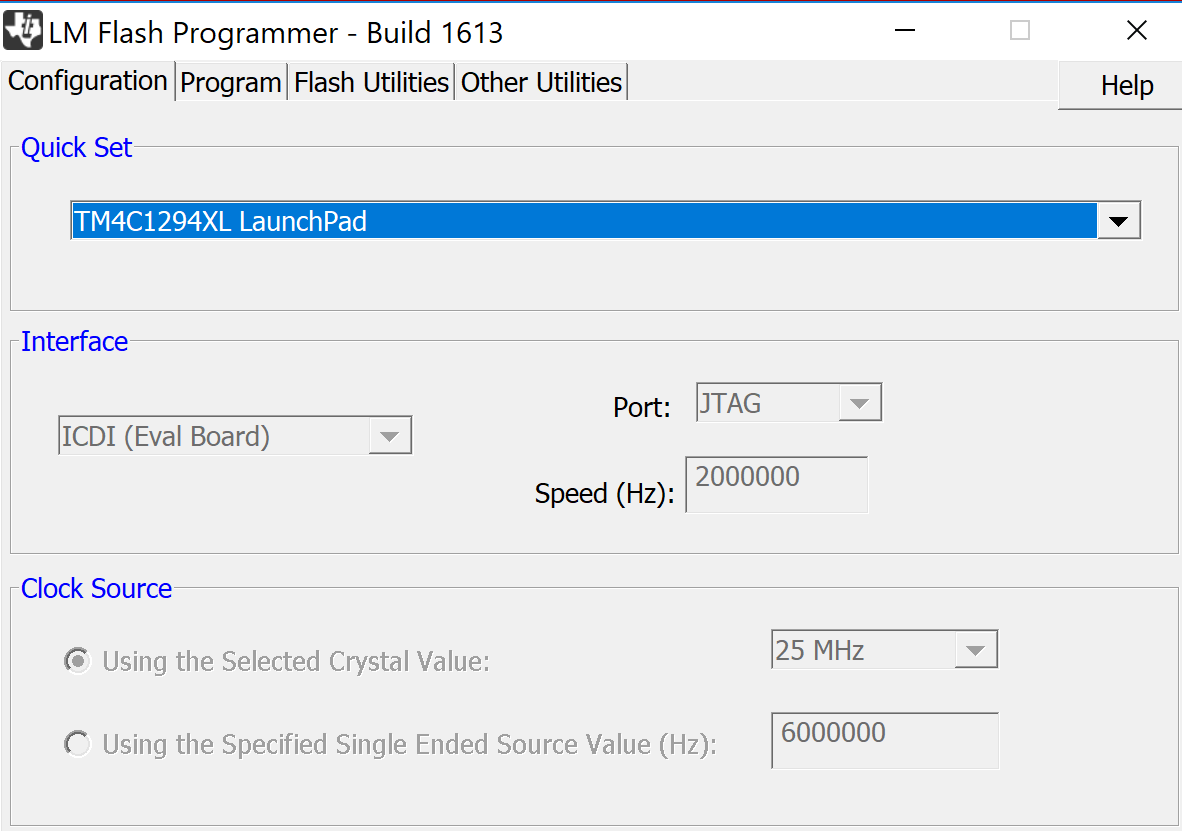Click the Speed (Hz) input field
This screenshot has width=1182, height=831.
click(x=776, y=484)
